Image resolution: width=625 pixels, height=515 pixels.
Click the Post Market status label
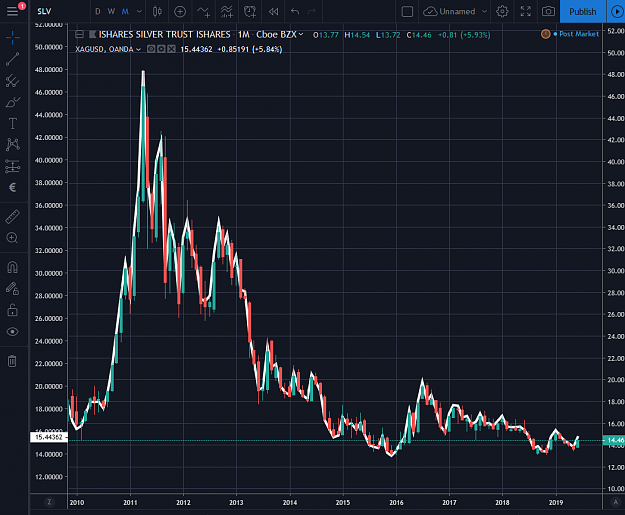(579, 34)
